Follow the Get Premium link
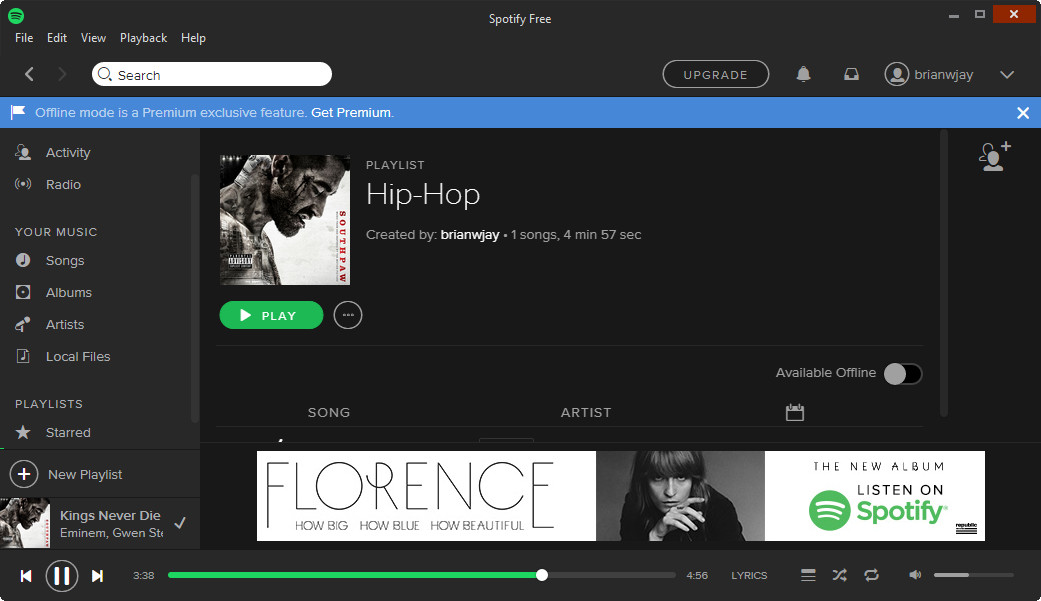The width and height of the screenshot is (1041, 601). click(x=351, y=112)
